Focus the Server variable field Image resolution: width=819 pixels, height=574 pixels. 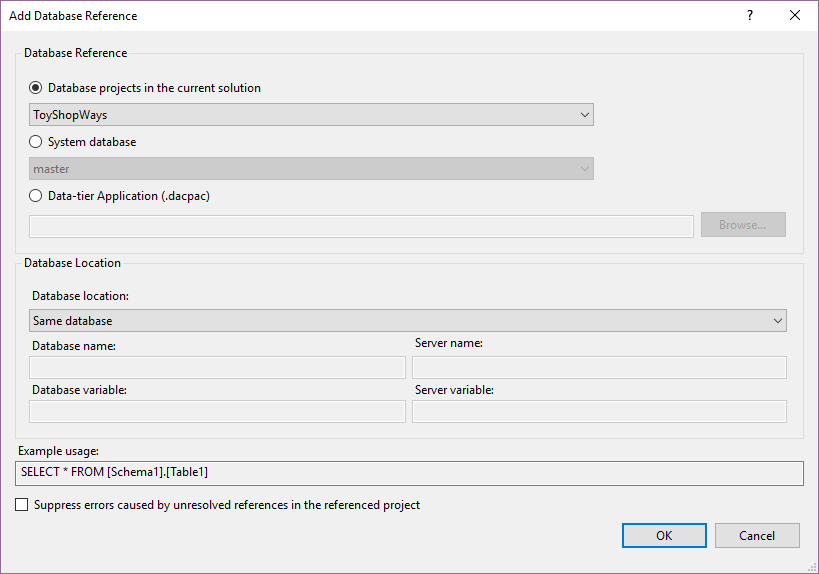coord(599,411)
